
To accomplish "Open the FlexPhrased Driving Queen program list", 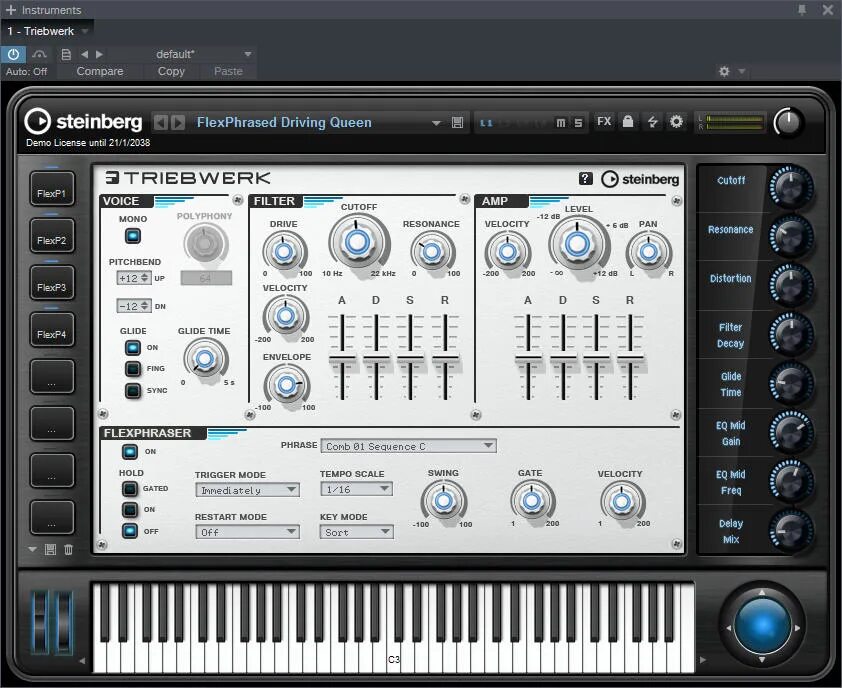I will pos(436,123).
